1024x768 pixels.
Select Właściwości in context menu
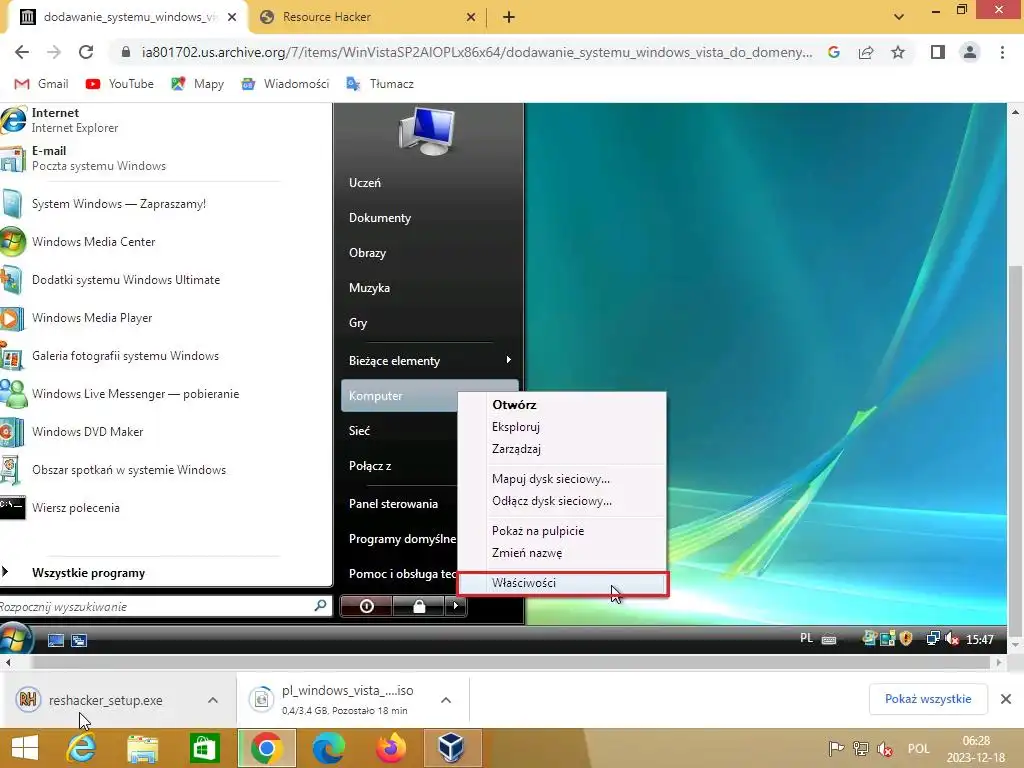[x=563, y=583]
